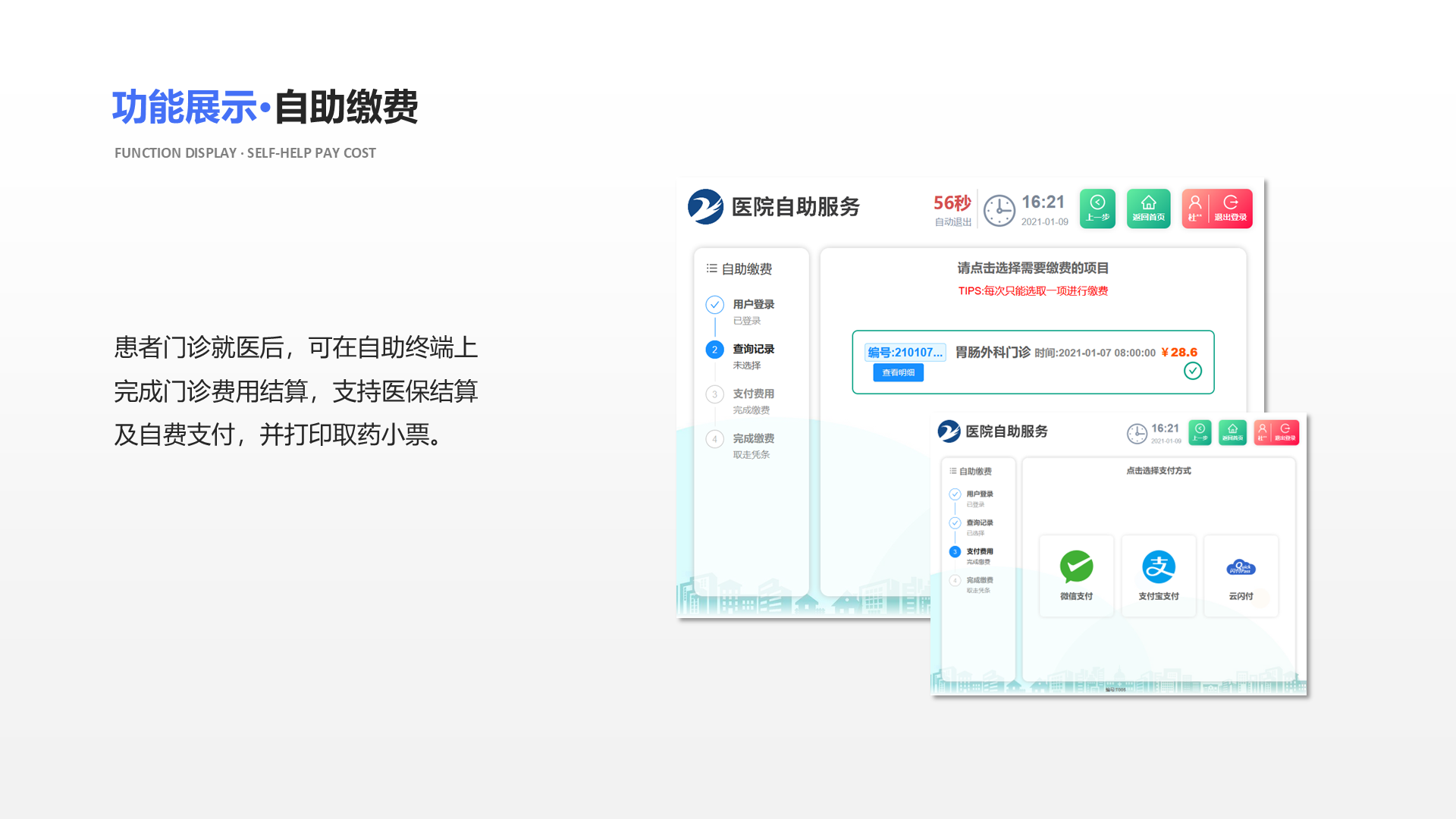This screenshot has width=1456, height=819.
Task: Click the circular back arrow on 上一步
Action: 1097,202
